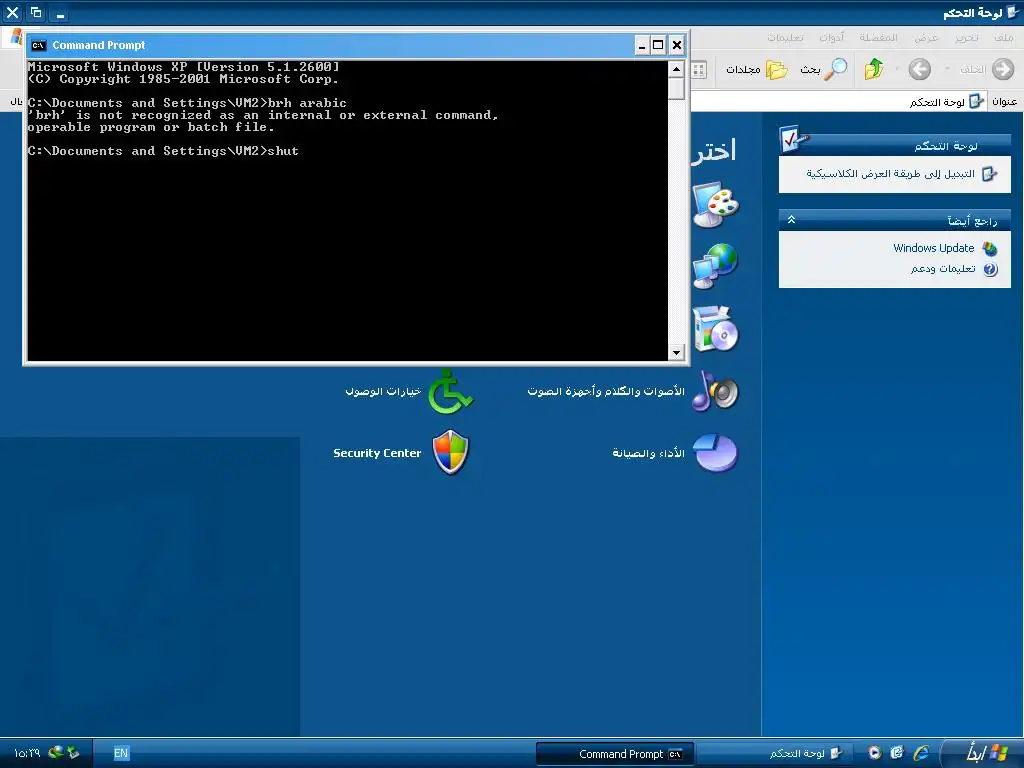Open the تحرير Edit menu
Image resolution: width=1024 pixels, height=768 pixels.
[x=967, y=38]
